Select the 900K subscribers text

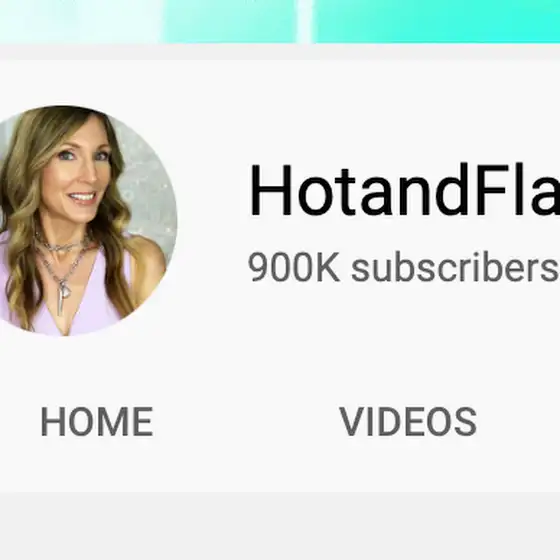click(404, 267)
